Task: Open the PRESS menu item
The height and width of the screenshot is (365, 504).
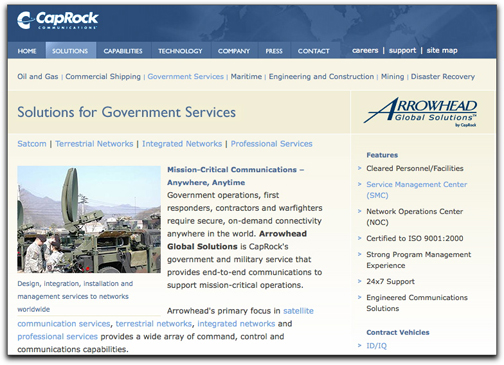Action: [274, 51]
